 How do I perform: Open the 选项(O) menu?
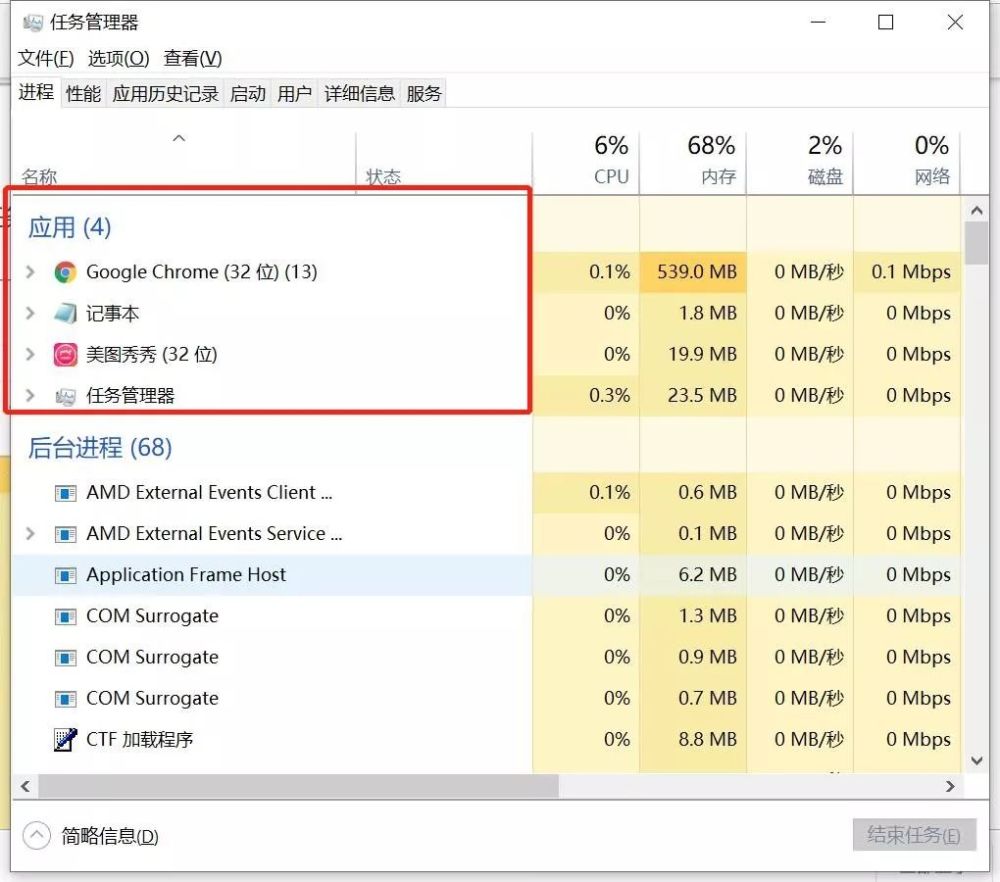tap(119, 59)
